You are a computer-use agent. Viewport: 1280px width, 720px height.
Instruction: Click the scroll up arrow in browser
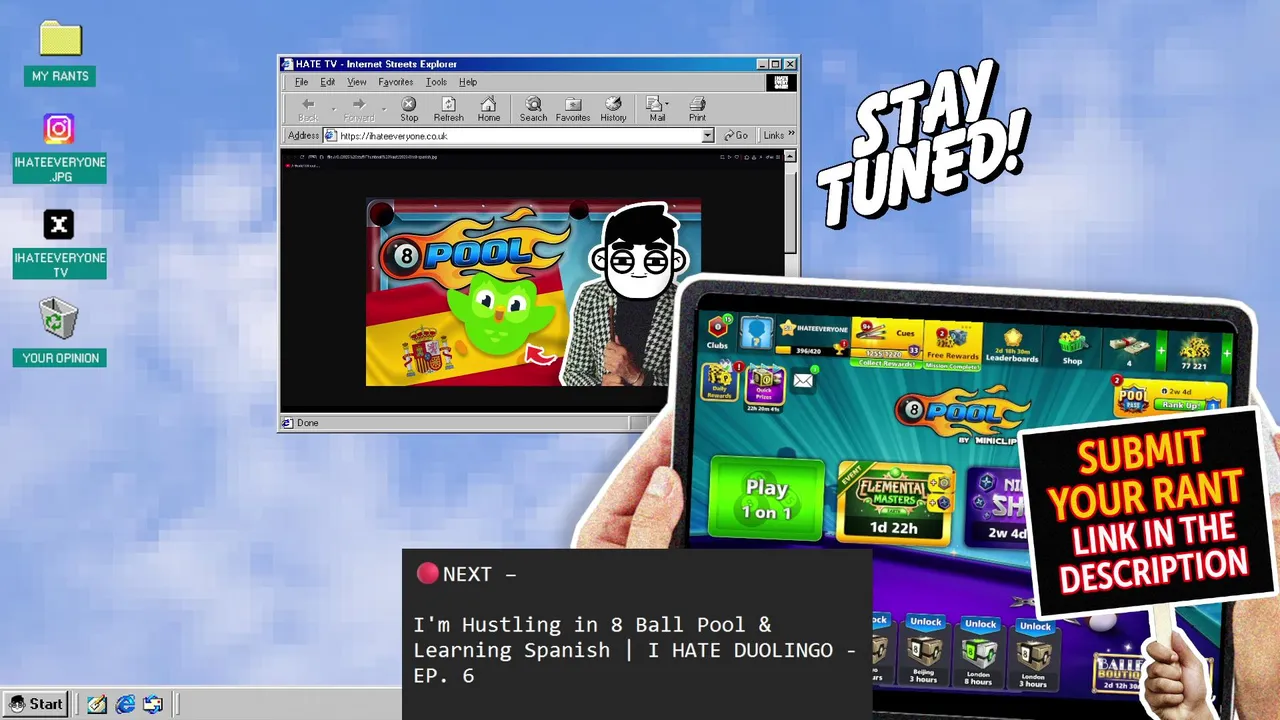(790, 156)
